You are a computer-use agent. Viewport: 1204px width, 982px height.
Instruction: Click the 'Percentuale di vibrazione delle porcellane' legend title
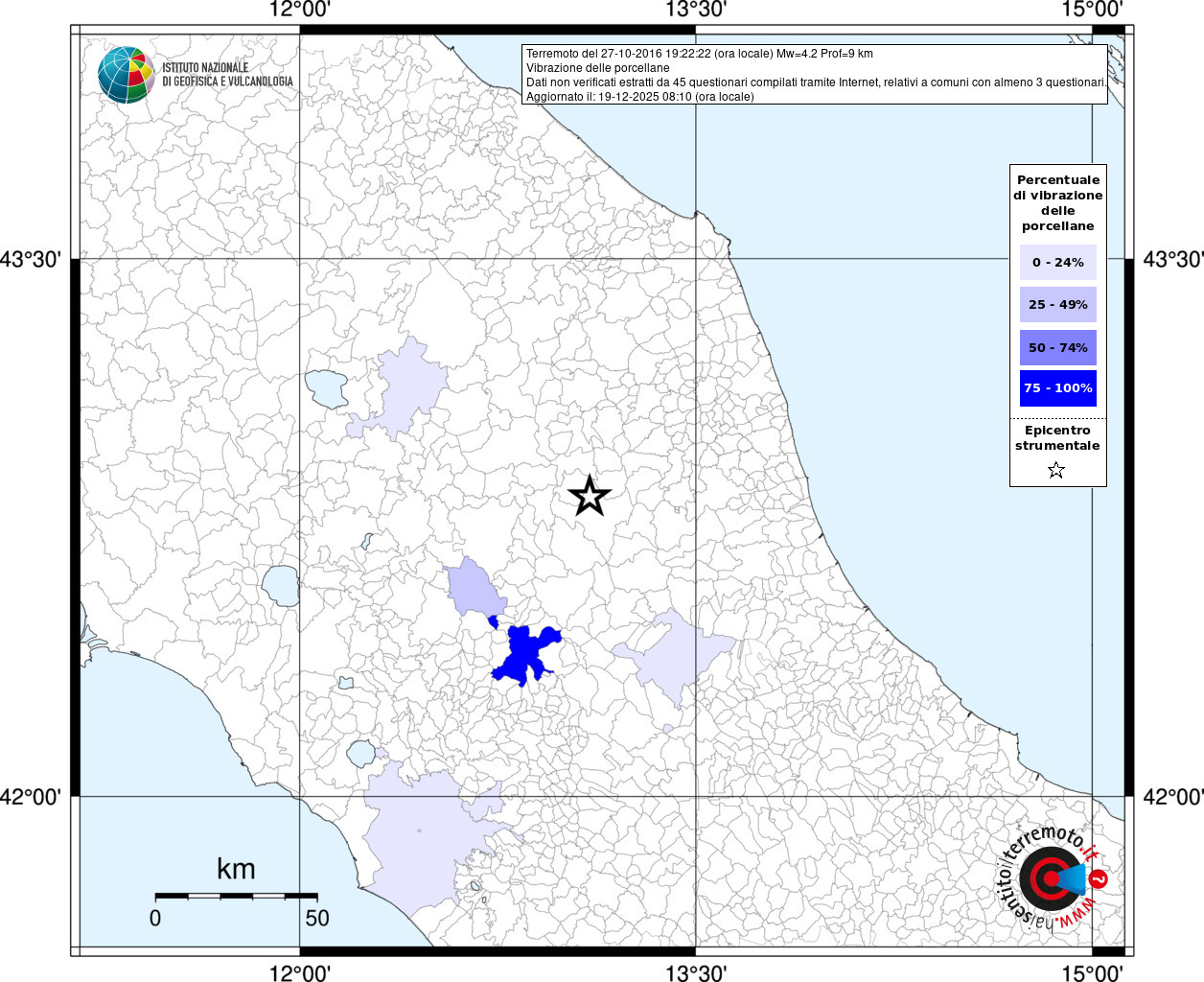[1058, 202]
